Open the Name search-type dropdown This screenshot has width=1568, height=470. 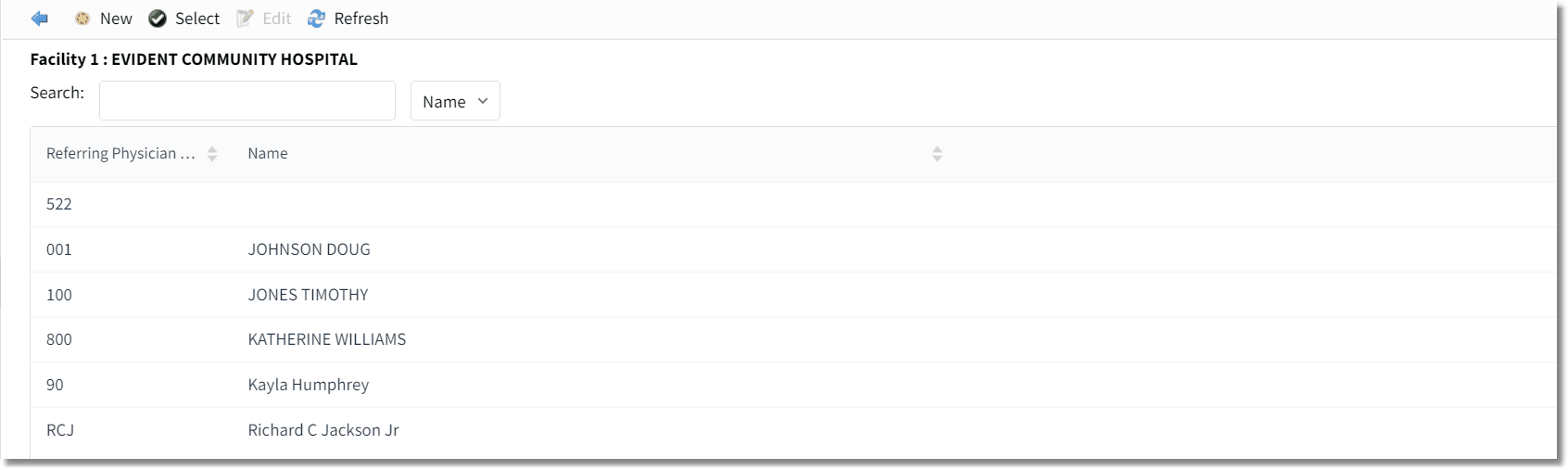455,101
